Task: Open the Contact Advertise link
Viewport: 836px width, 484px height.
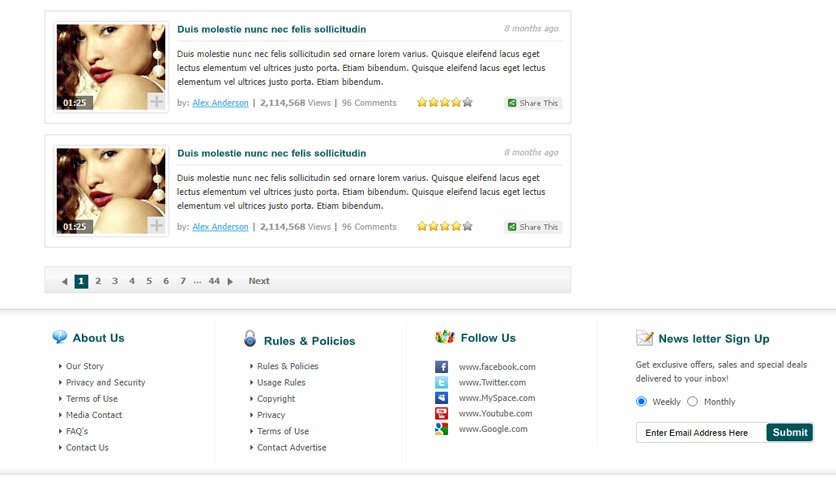Action: 292,448
